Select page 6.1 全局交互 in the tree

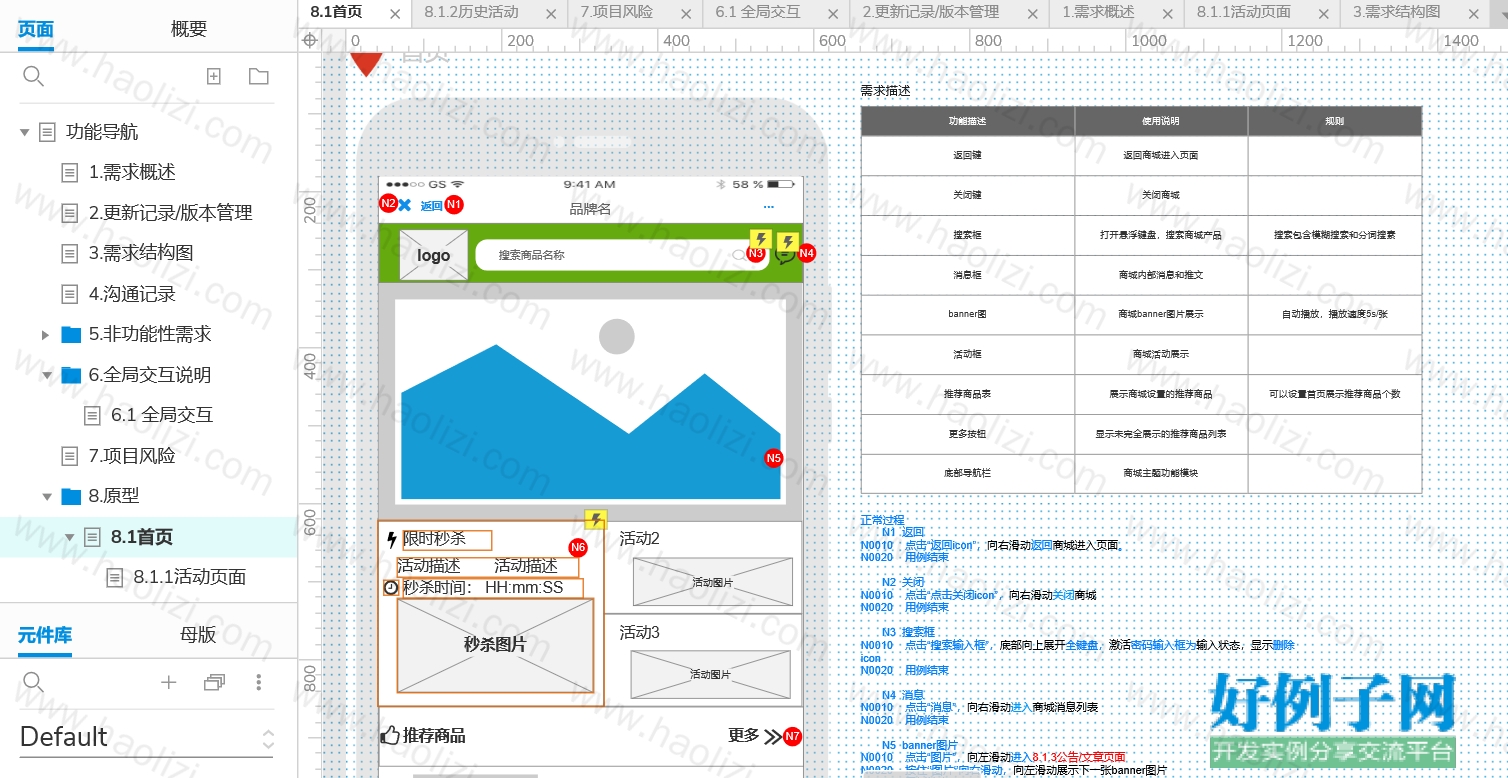point(162,415)
